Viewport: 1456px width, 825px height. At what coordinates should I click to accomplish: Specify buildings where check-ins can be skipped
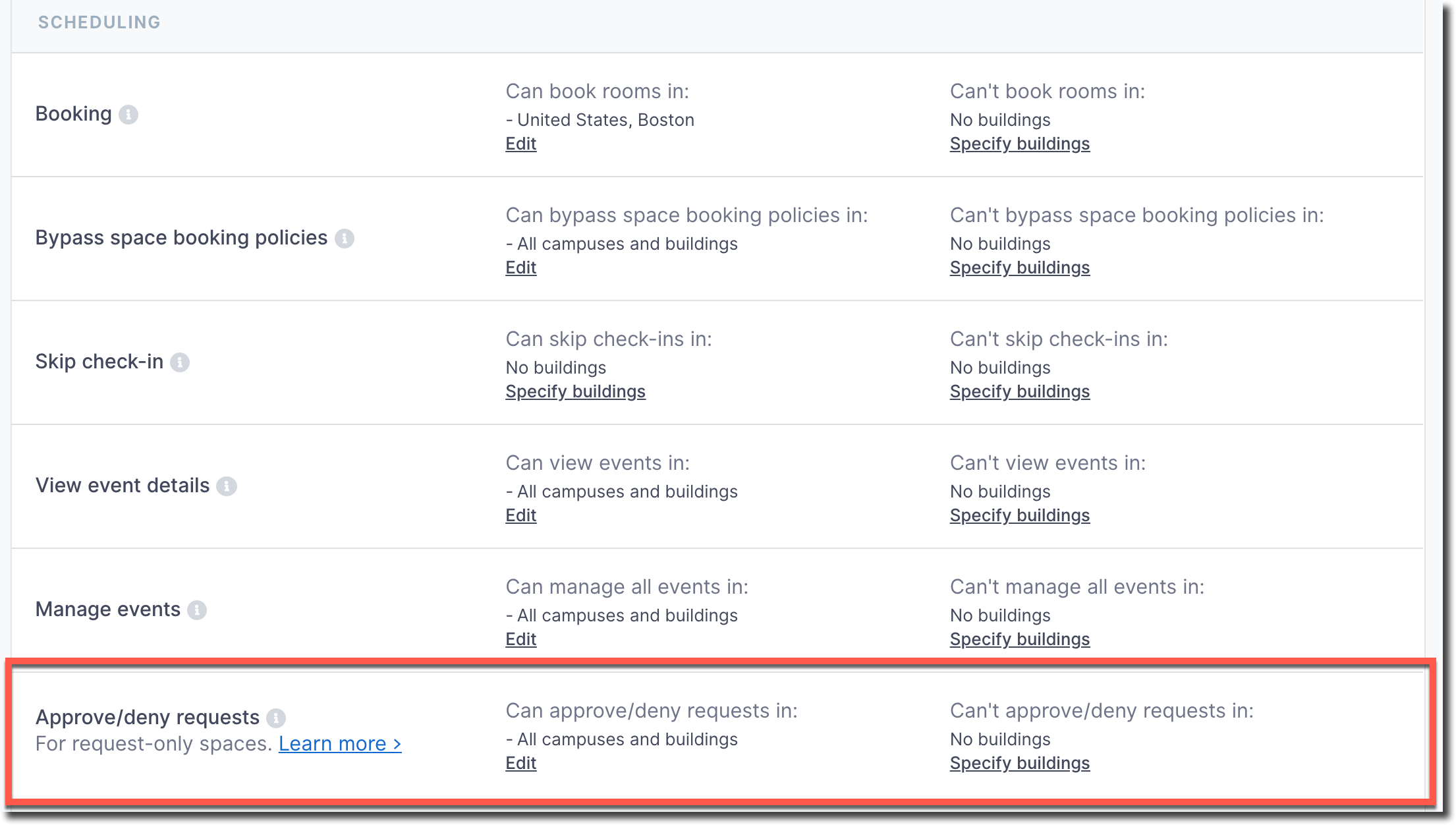575,391
